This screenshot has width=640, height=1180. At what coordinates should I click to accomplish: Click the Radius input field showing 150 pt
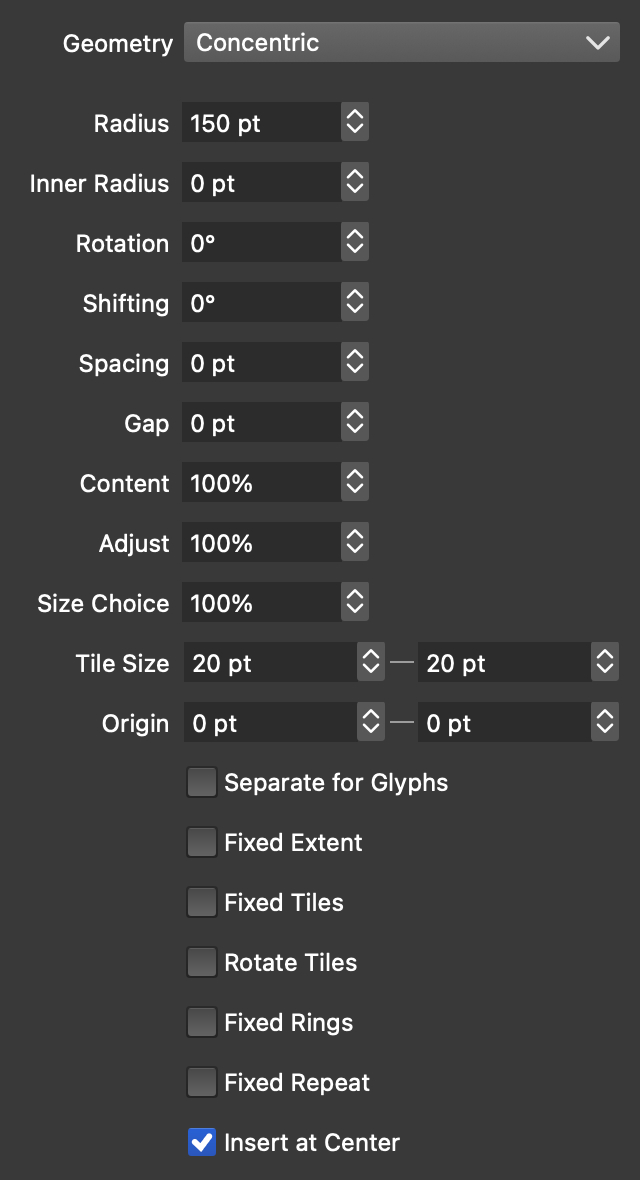pyautogui.click(x=261, y=123)
